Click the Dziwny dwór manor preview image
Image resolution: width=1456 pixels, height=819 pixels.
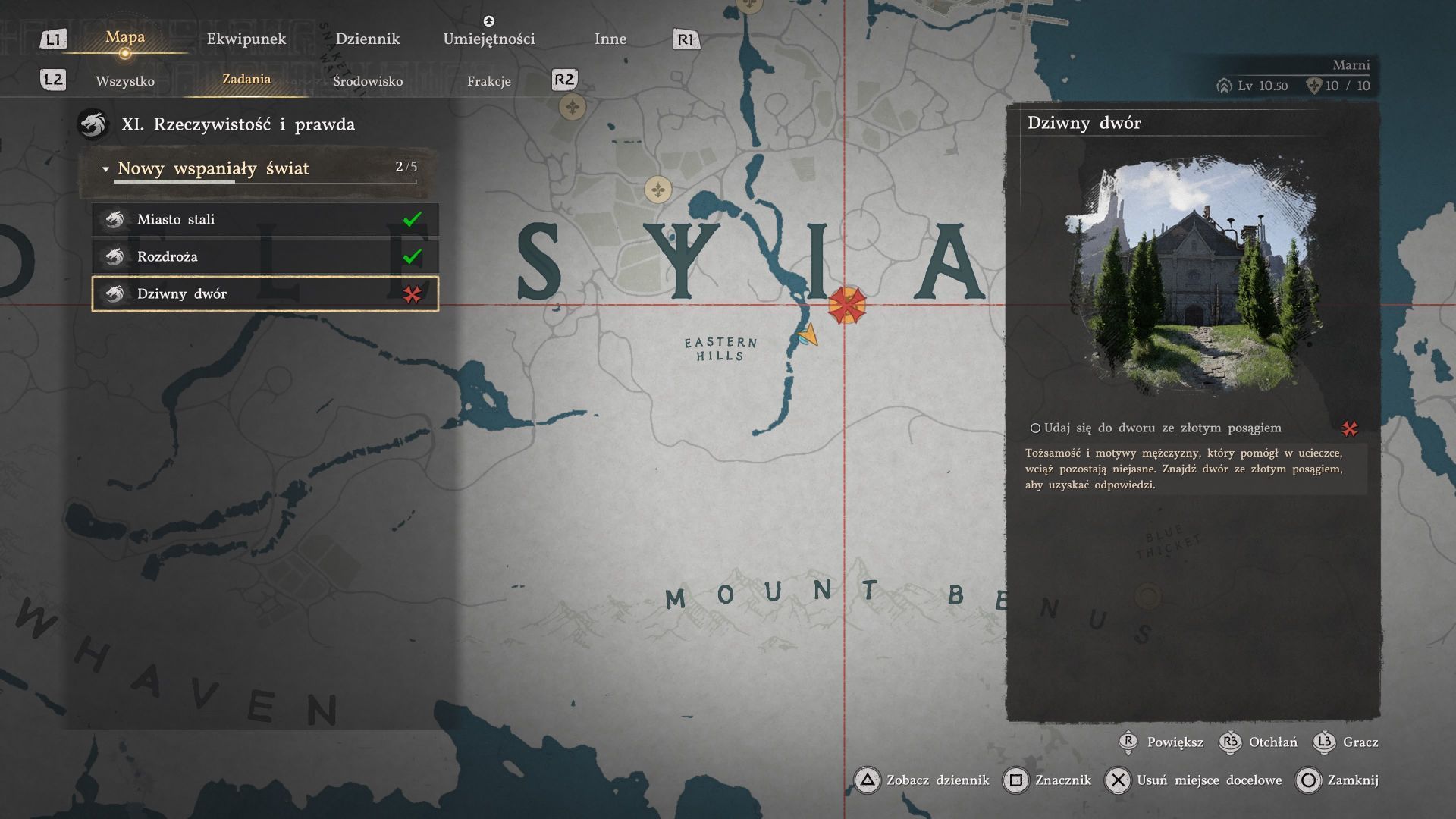(x=1193, y=277)
